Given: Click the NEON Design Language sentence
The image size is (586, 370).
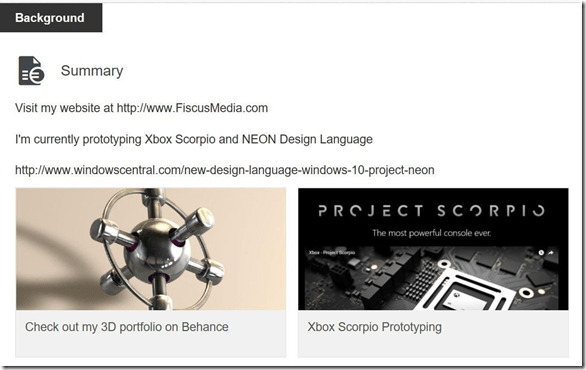Looking at the screenshot, I should click(194, 139).
